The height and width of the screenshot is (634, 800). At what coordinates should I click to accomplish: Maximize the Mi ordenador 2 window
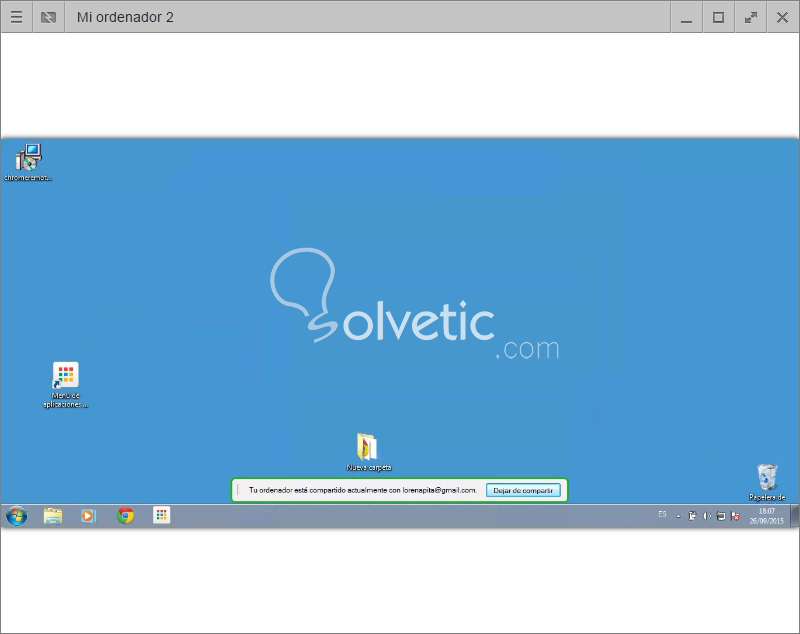coord(718,17)
